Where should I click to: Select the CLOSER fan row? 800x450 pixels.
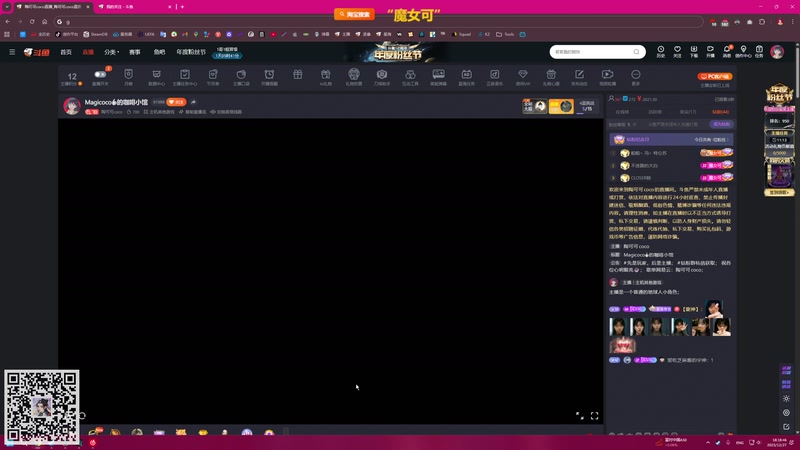tap(671, 178)
